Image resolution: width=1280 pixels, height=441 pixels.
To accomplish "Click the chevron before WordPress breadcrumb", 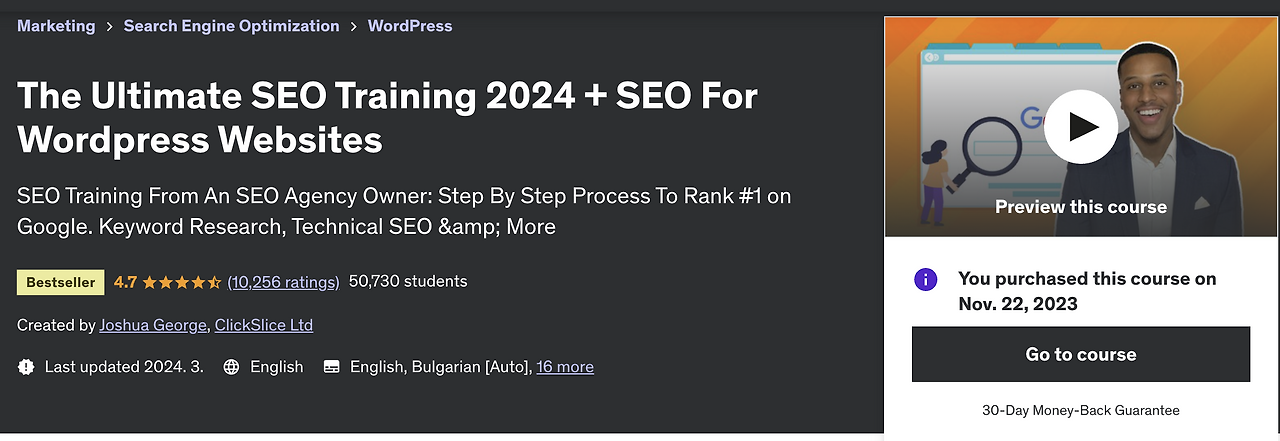I will coord(353,27).
